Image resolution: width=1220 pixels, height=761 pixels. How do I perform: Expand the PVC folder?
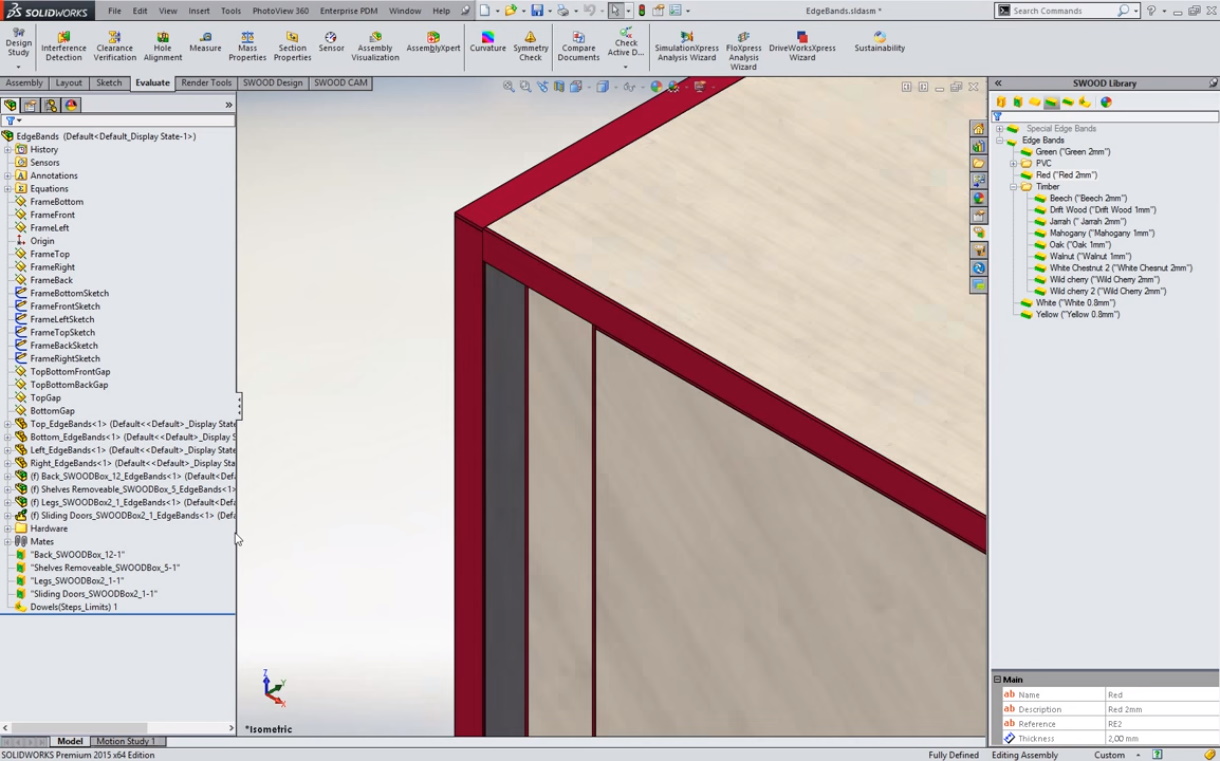pos(1013,164)
